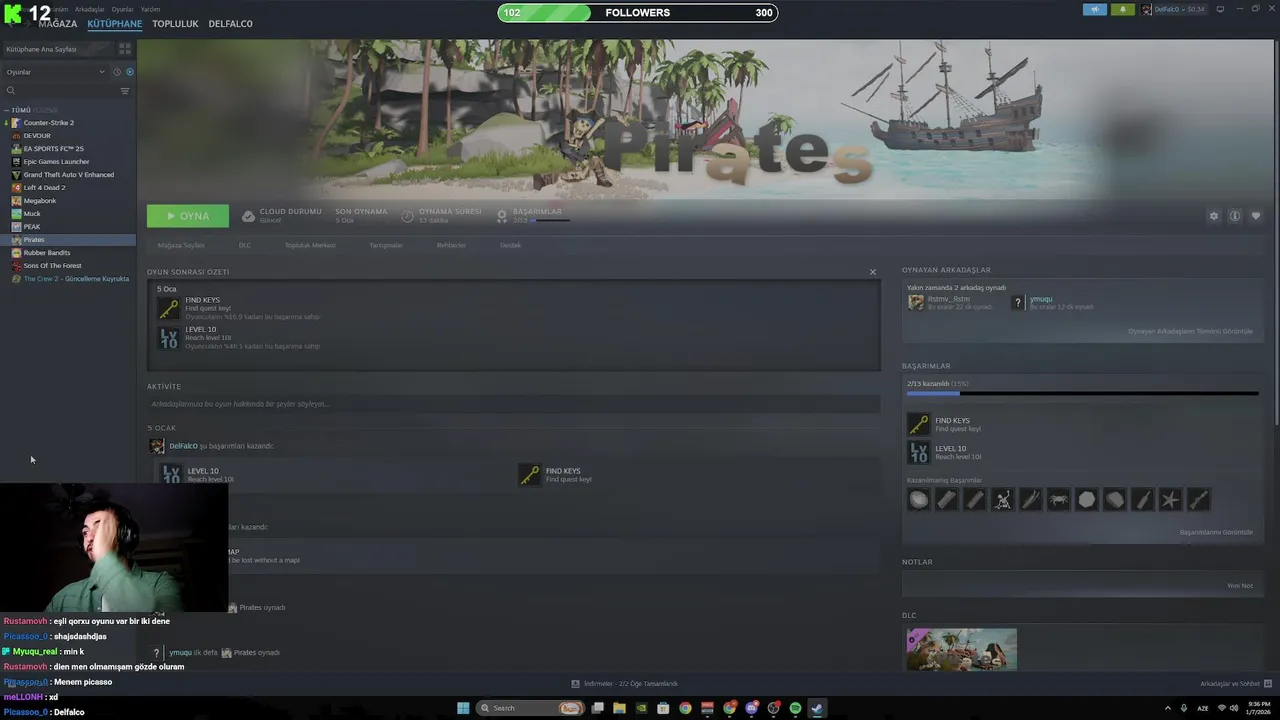The image size is (1280, 720).
Task: Open Steam announcements megaphone button
Action: coord(1095,9)
